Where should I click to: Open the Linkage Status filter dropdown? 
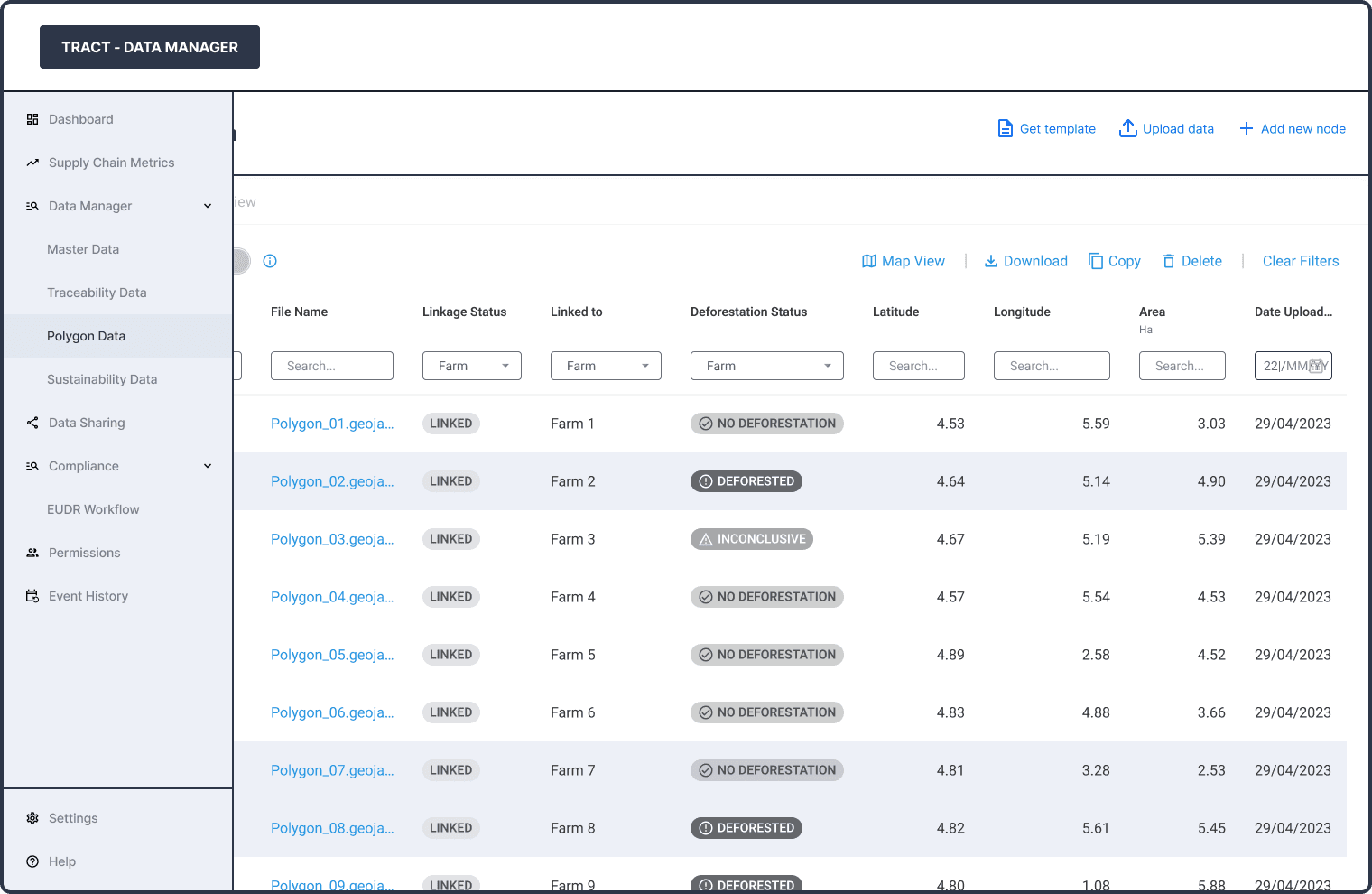pos(472,366)
